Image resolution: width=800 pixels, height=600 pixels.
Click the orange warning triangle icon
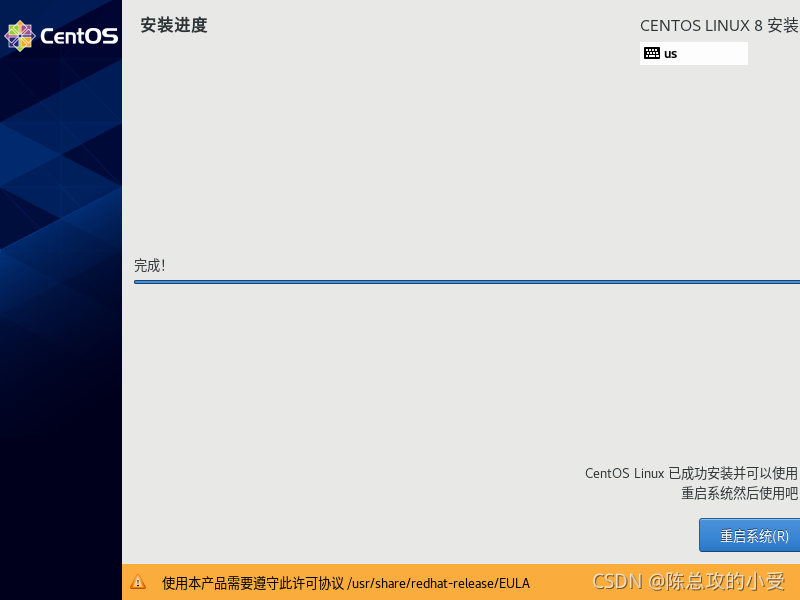(138, 582)
